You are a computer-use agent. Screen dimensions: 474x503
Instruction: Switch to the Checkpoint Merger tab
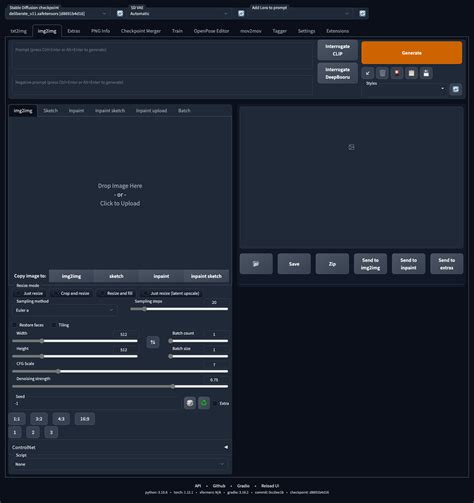pos(141,31)
